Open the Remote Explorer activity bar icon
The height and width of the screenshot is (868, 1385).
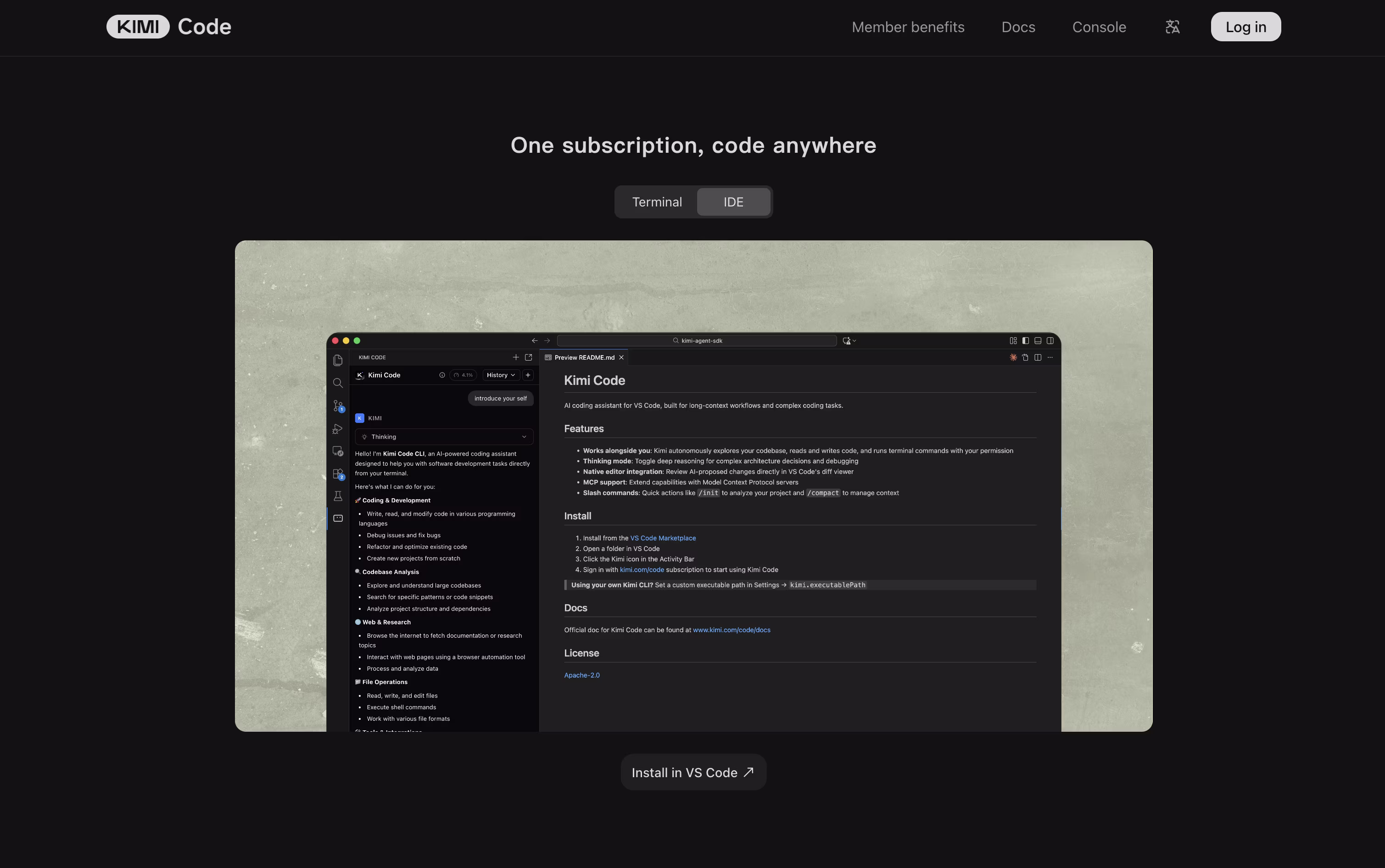tap(338, 451)
